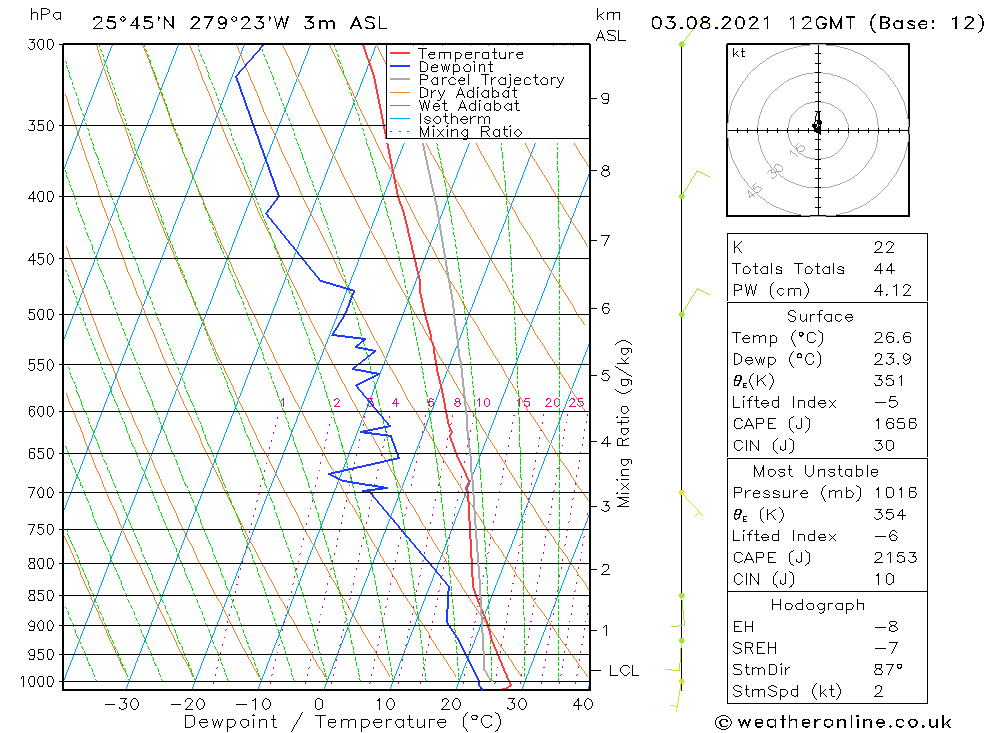Click the Temperature legend entry
Screen dimensions: 1000x733
[x=471, y=54]
